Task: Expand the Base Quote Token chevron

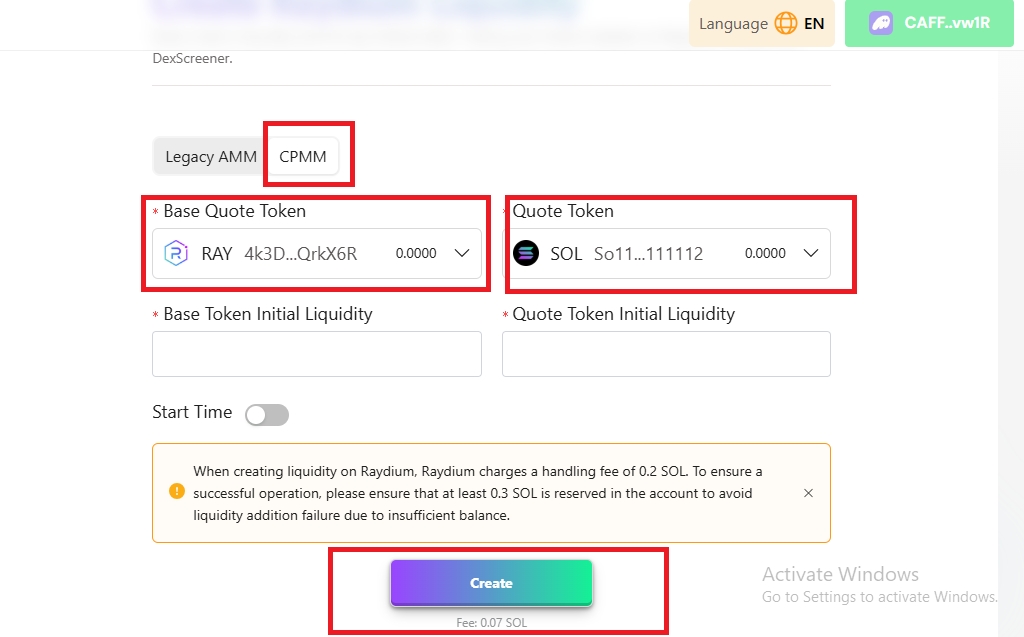Action: pyautogui.click(x=462, y=253)
